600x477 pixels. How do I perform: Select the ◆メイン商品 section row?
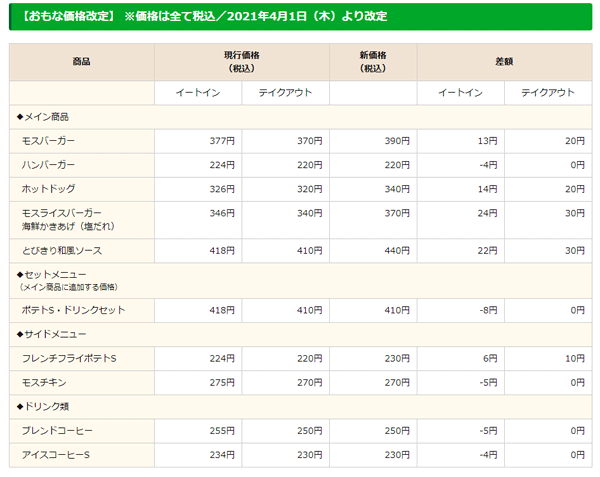pyautogui.click(x=300, y=117)
